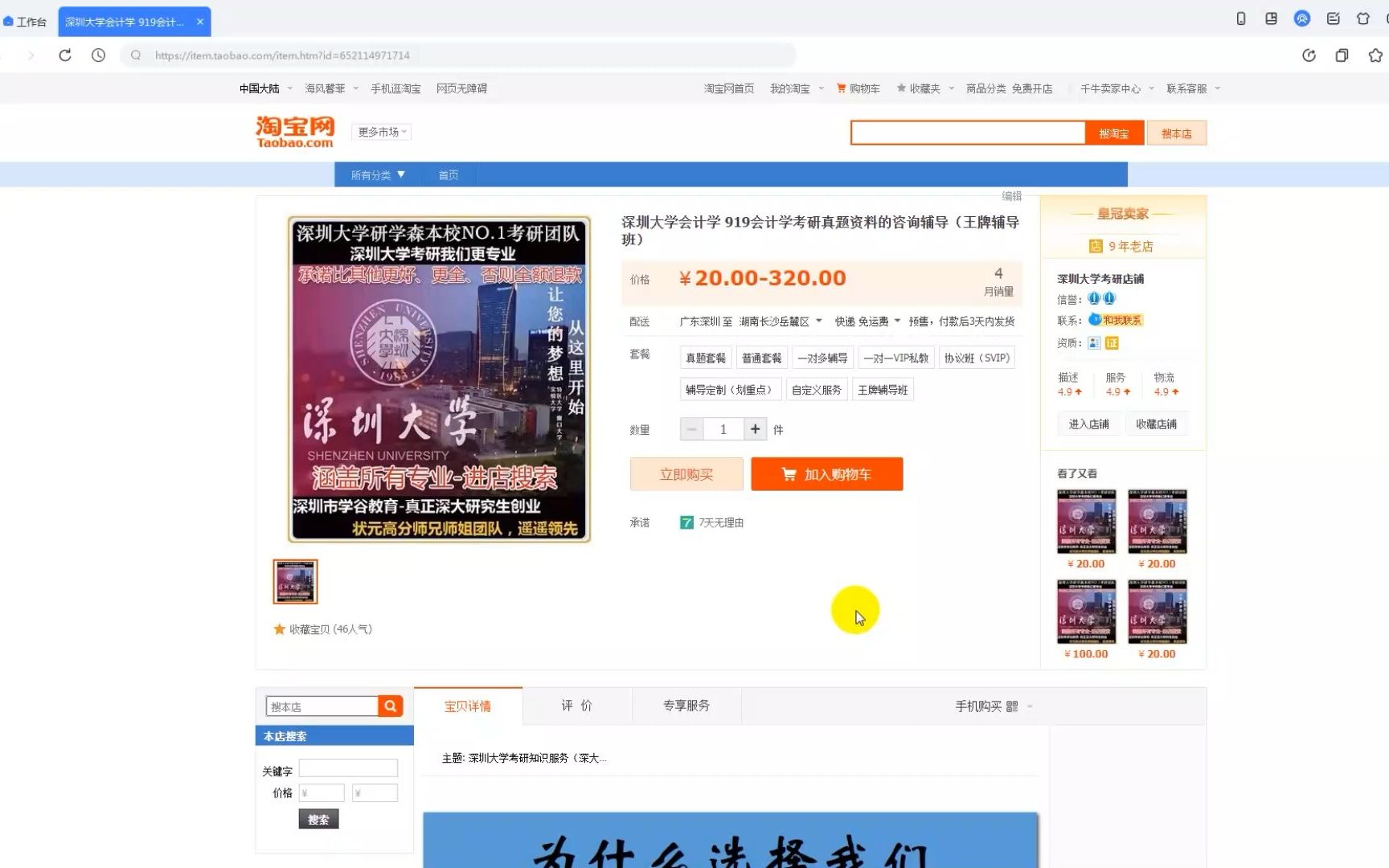Click the 收藏店铺 button
The height and width of the screenshot is (868, 1389).
coord(1156,424)
